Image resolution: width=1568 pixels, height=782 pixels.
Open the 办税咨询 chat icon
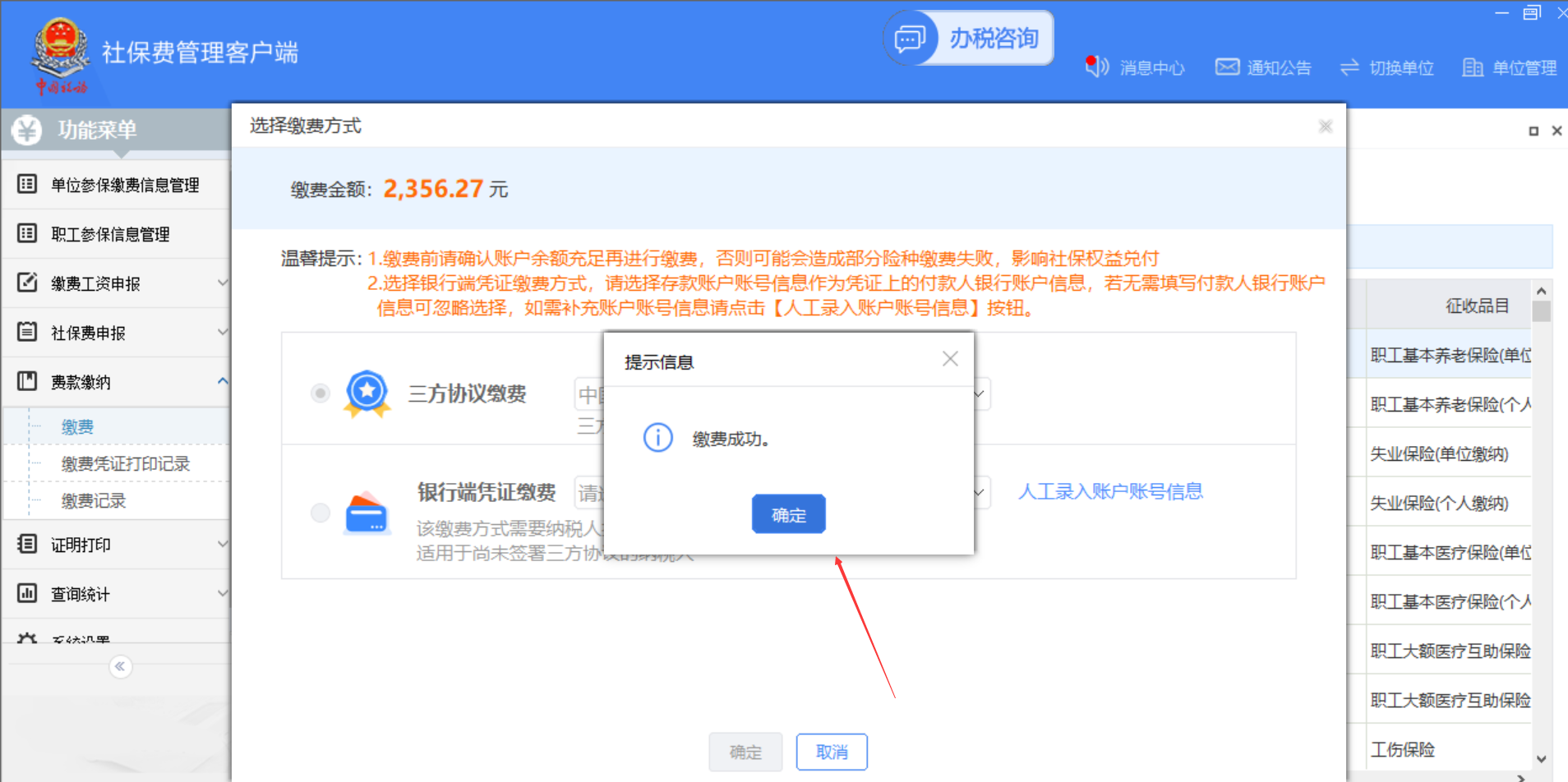point(911,39)
